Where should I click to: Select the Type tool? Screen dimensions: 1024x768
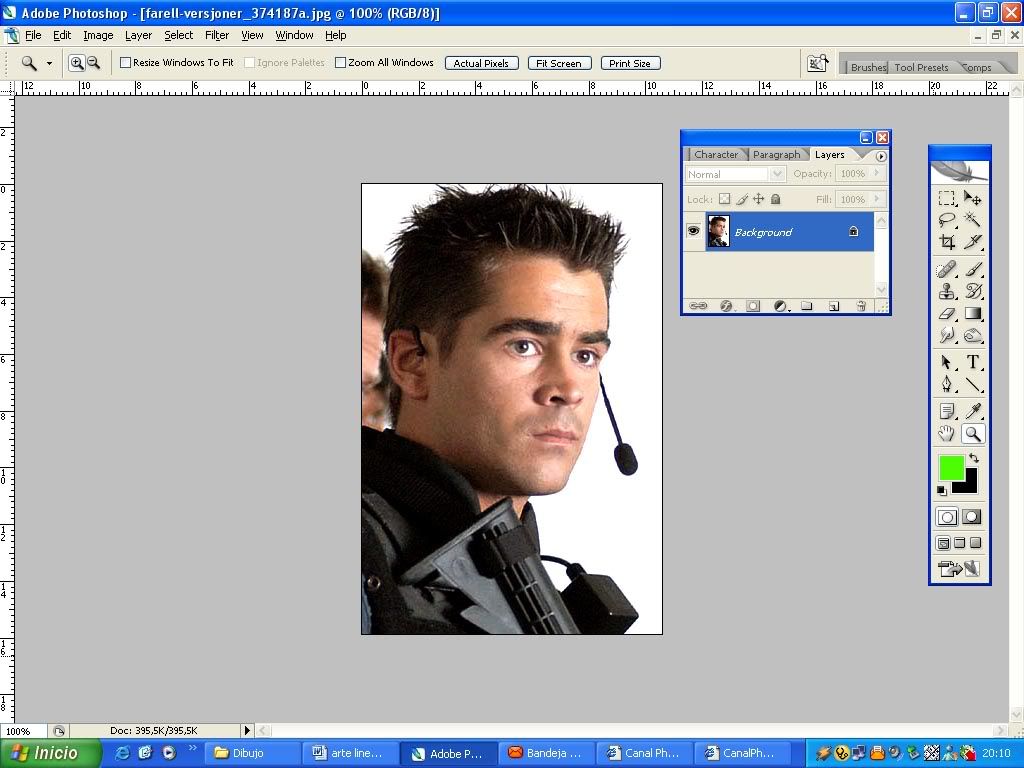point(972,362)
